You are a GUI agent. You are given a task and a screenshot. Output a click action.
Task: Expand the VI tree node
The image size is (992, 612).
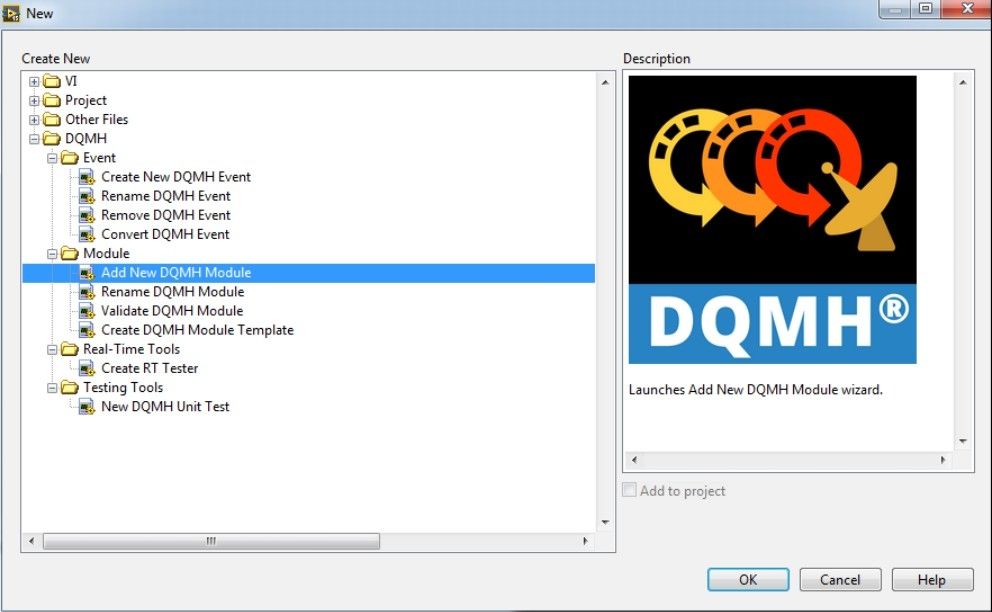tap(34, 82)
